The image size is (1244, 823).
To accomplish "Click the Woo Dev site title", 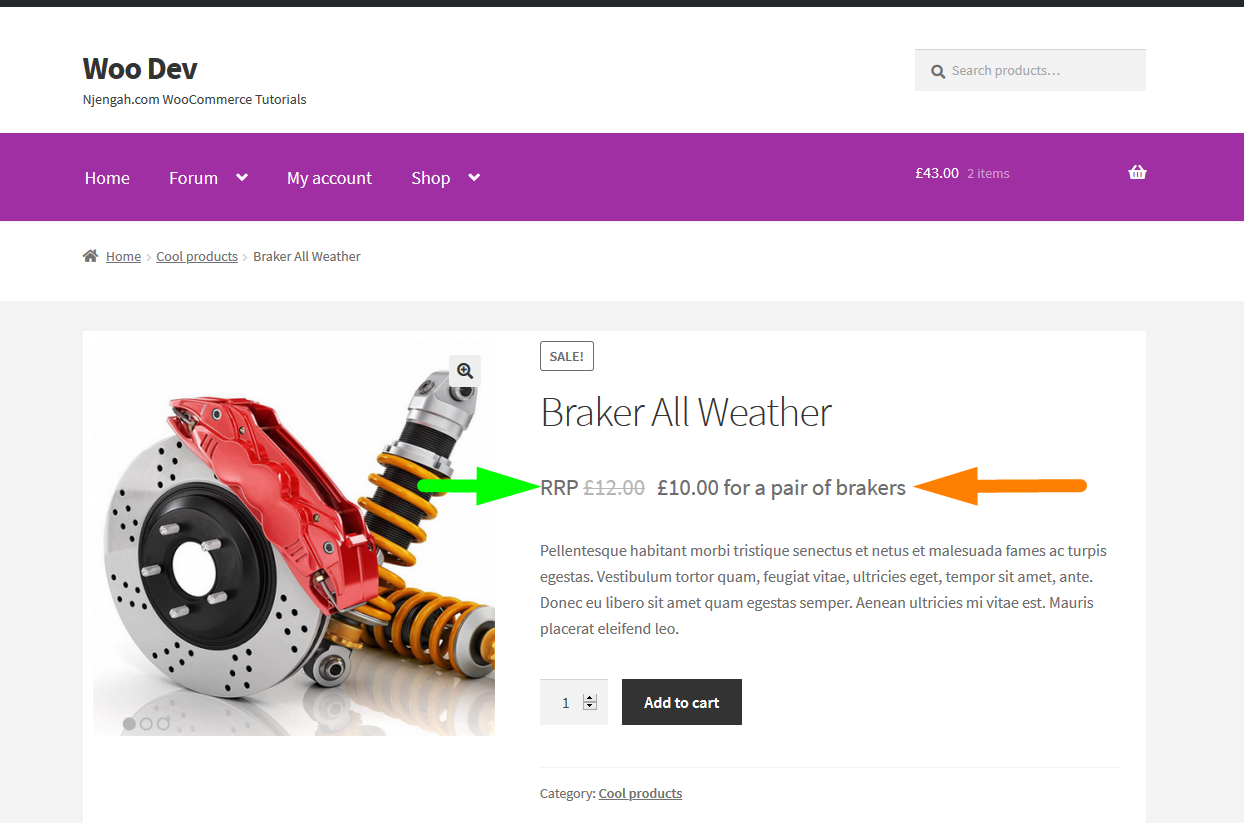I will [140, 68].
